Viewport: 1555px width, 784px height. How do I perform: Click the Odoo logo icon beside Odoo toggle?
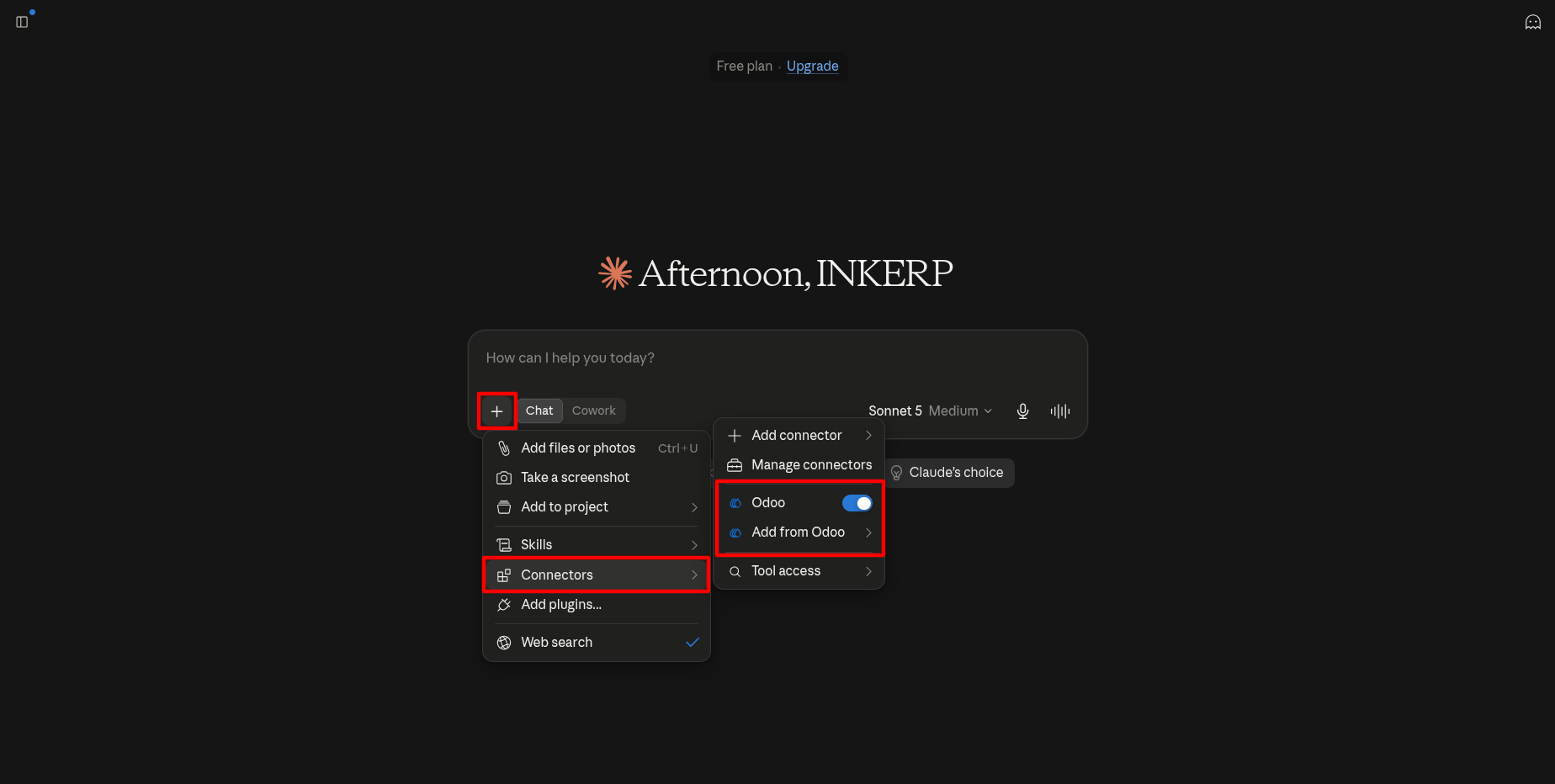click(735, 503)
